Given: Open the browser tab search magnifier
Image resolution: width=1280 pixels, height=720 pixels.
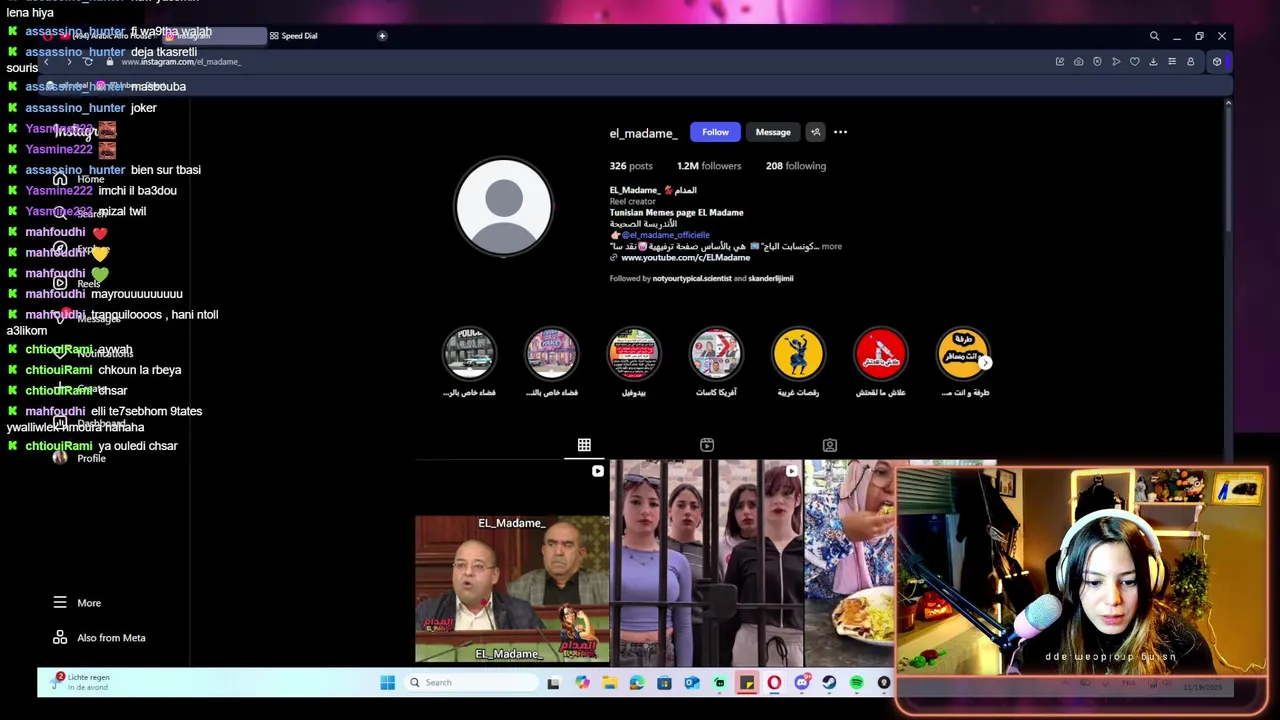Looking at the screenshot, I should coord(1154,36).
